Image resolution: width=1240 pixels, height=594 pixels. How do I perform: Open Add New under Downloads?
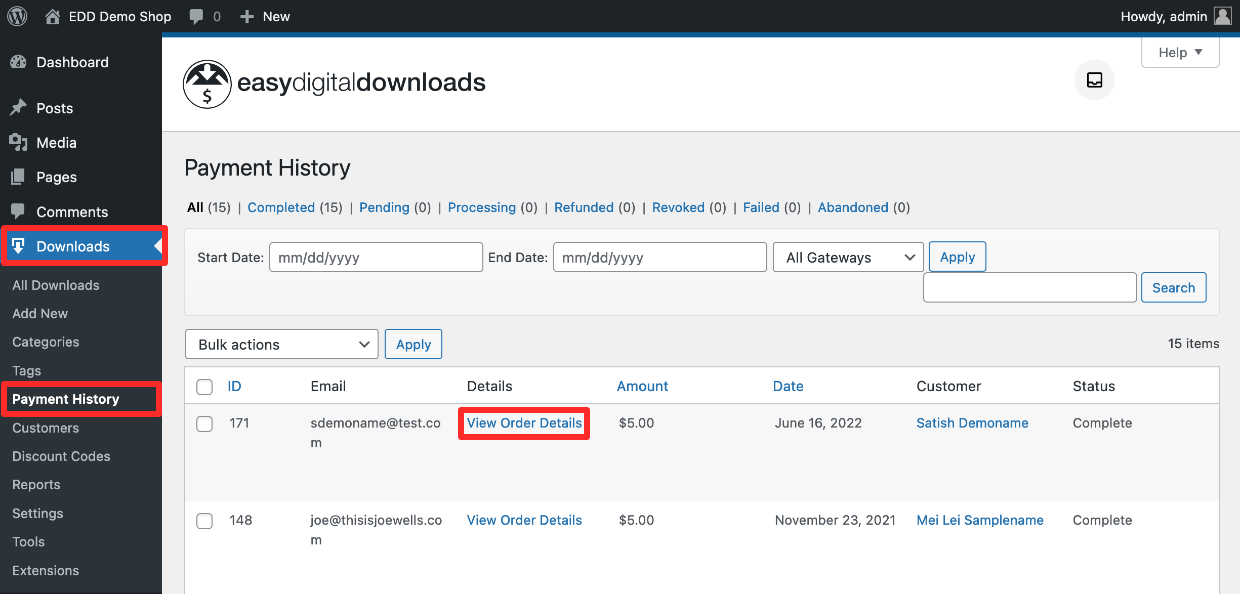[x=40, y=313]
